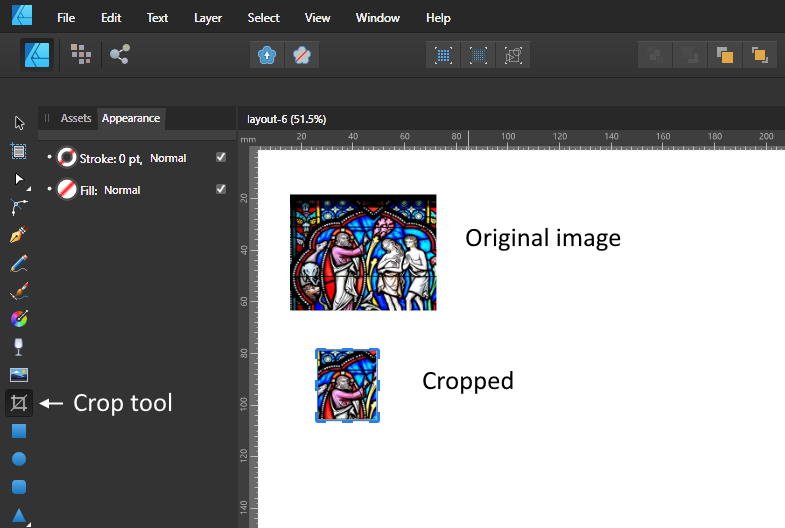
Task: Open the View menu
Action: tap(317, 18)
